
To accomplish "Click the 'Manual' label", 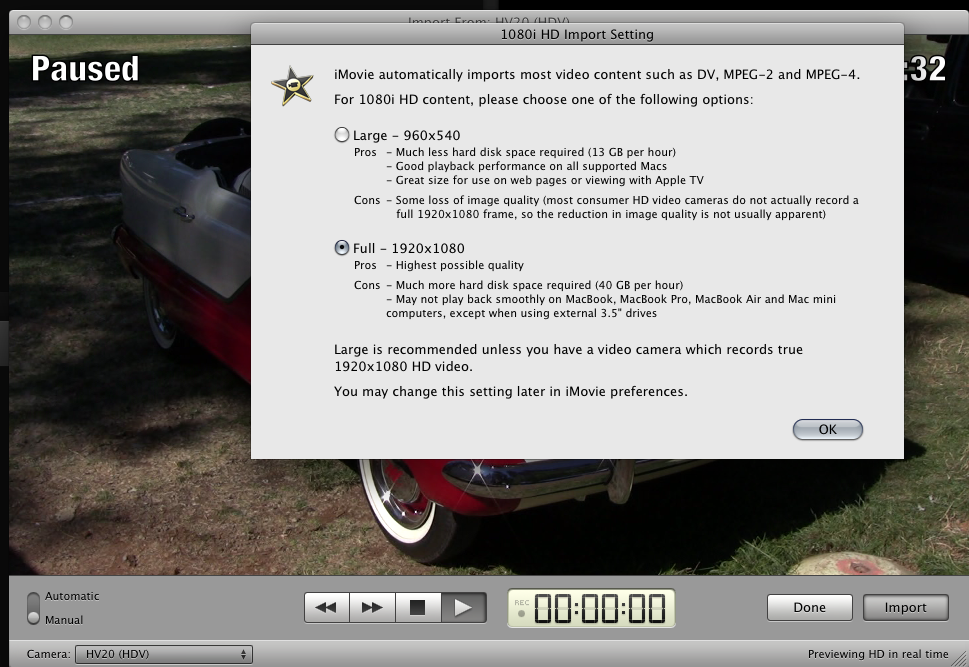I will (64, 619).
